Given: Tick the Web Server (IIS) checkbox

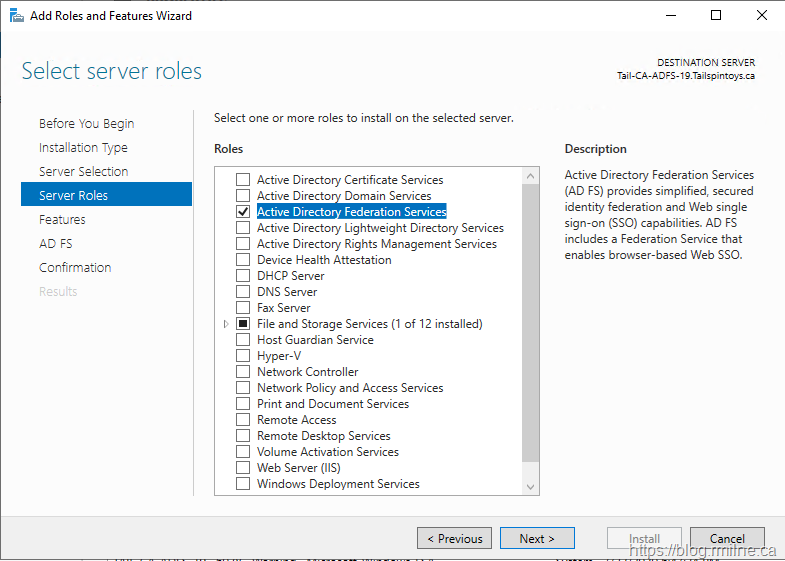Looking at the screenshot, I should [x=243, y=468].
